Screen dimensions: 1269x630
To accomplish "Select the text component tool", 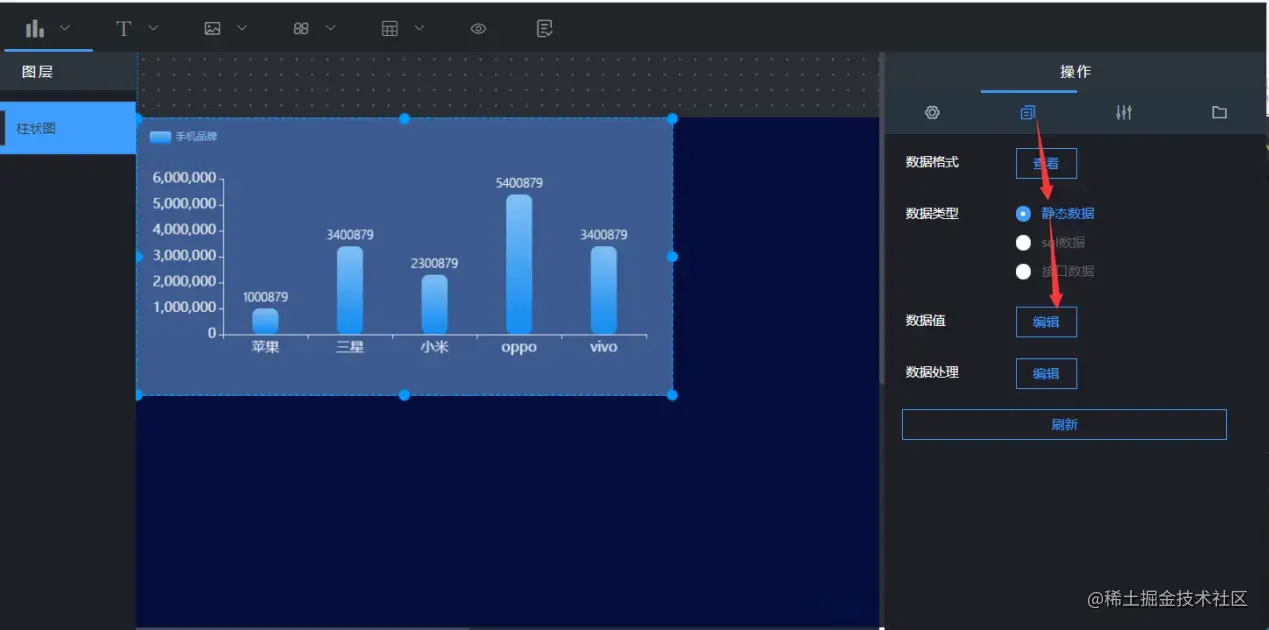I will [123, 28].
